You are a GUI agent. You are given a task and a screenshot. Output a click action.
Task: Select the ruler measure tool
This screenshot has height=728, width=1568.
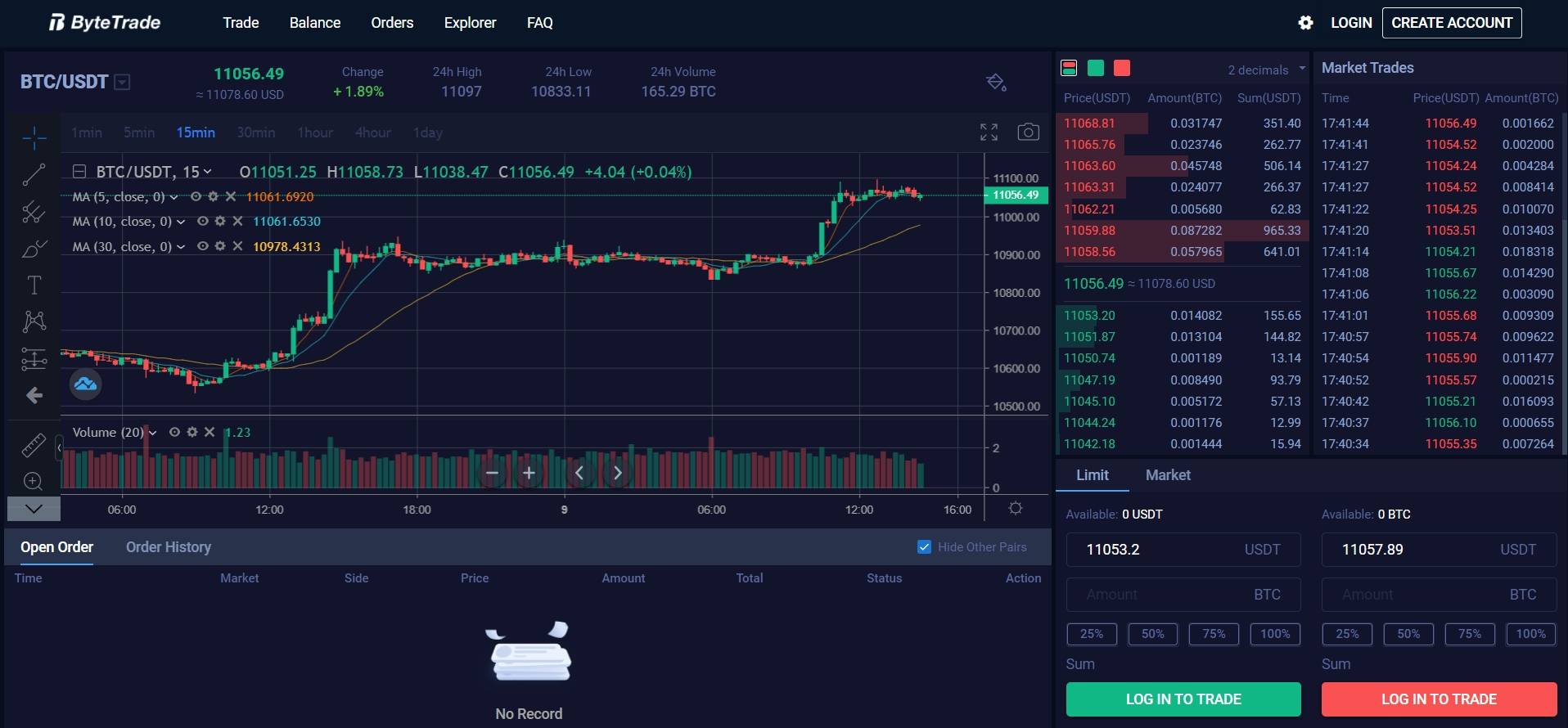point(34,445)
